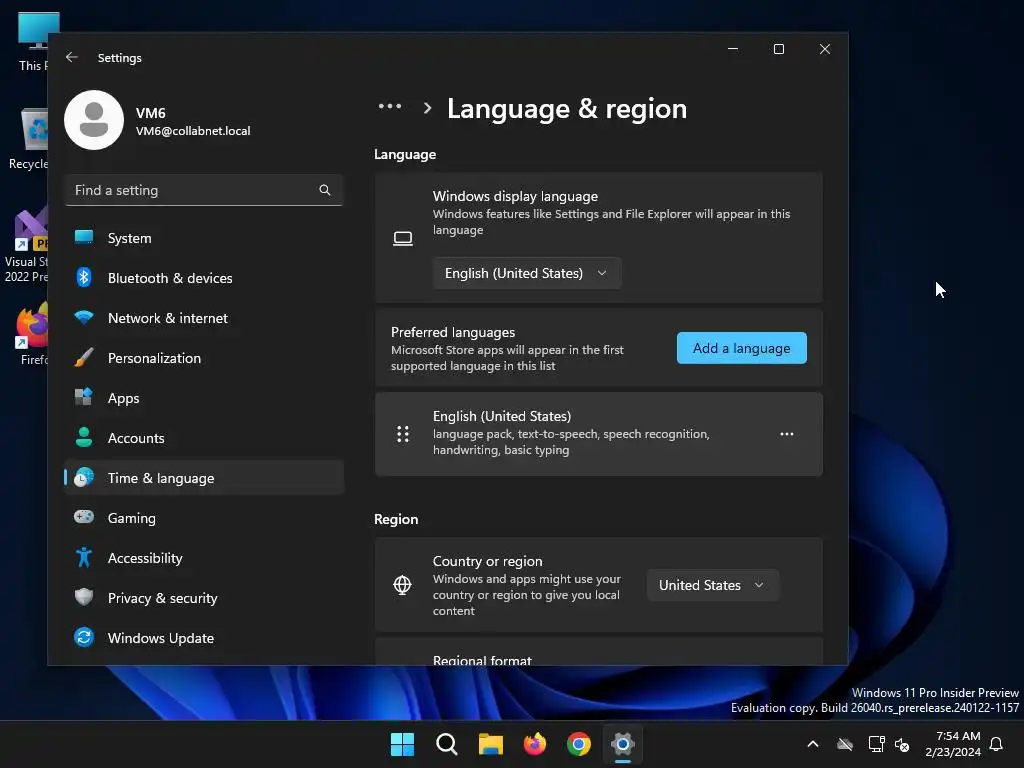The height and width of the screenshot is (768, 1024).
Task: Open Accounts settings
Action: [x=204, y=438]
